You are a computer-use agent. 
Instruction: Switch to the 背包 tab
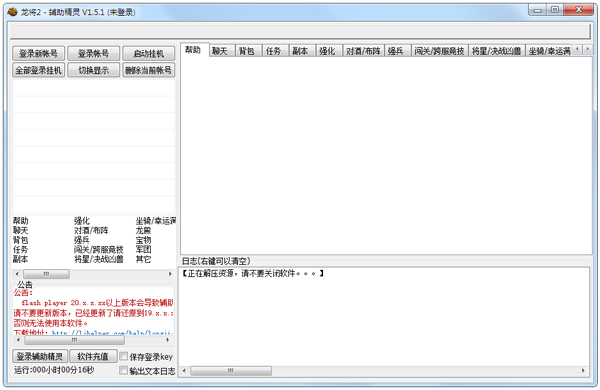point(248,51)
